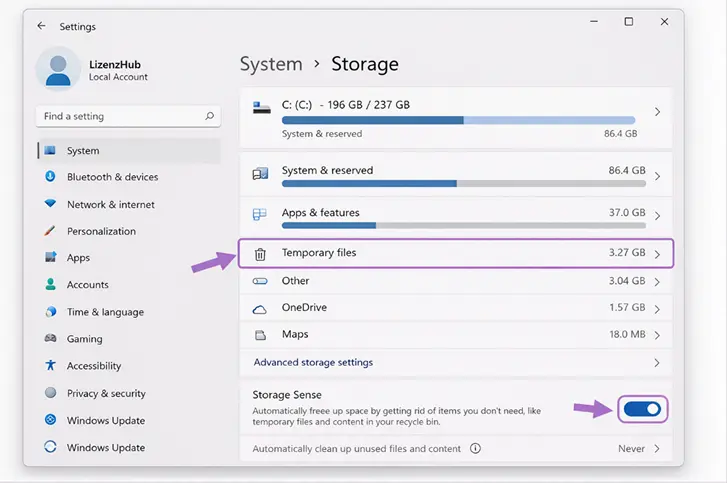Click the Never cleanup value
This screenshot has height=483, width=727.
631,449
